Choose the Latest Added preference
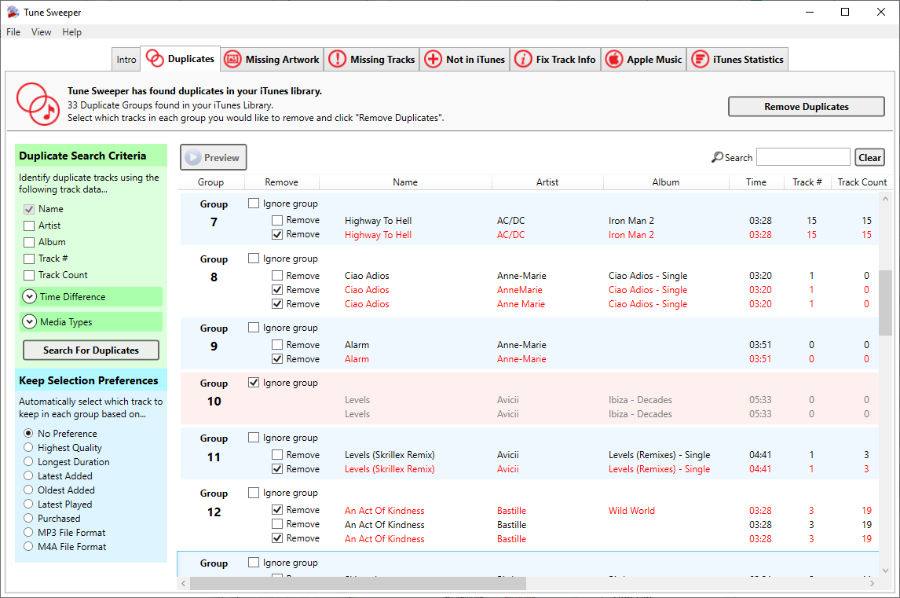Viewport: 900px width, 598px height. click(28, 476)
